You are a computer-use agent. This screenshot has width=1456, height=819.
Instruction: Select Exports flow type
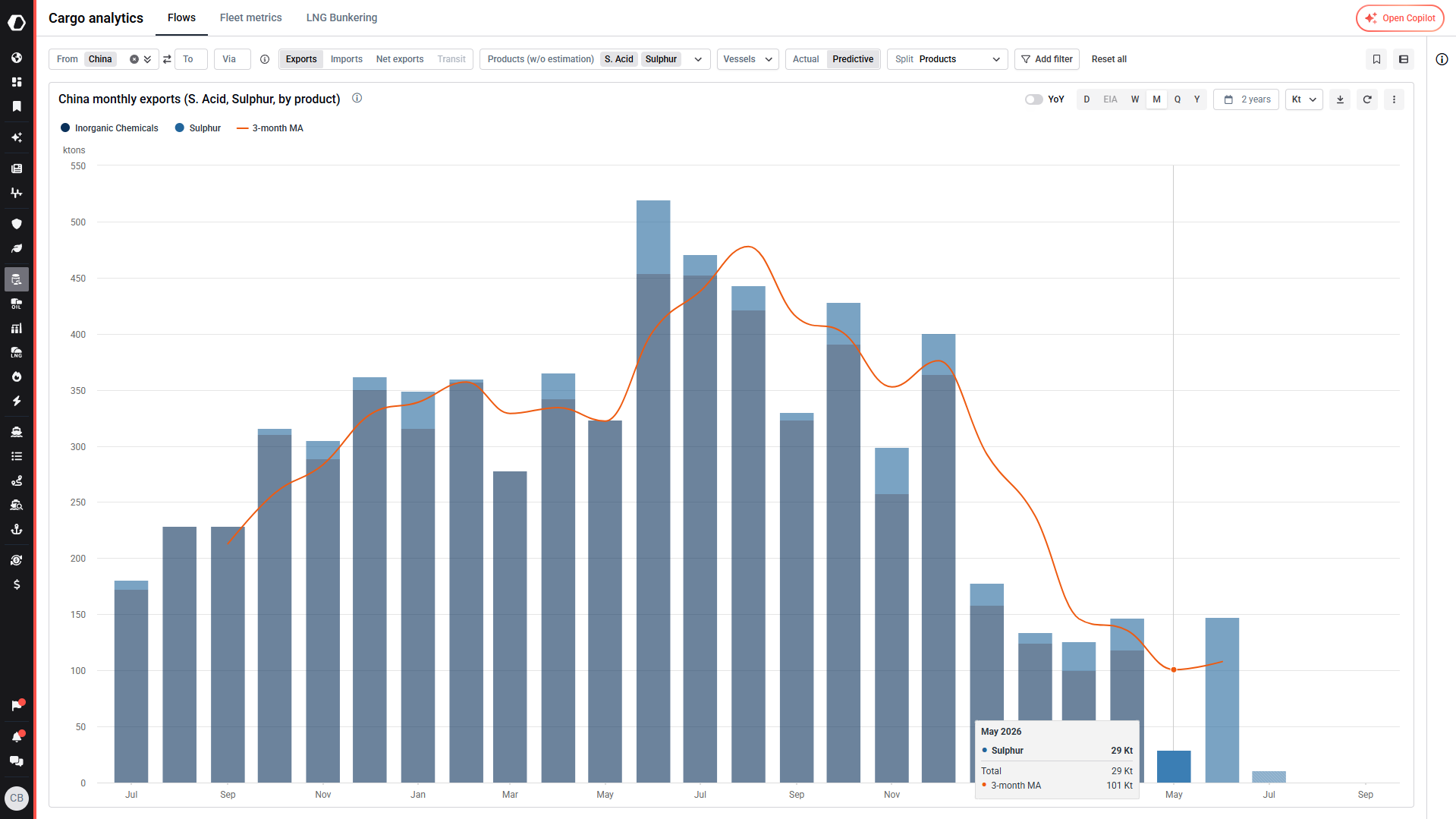(301, 59)
